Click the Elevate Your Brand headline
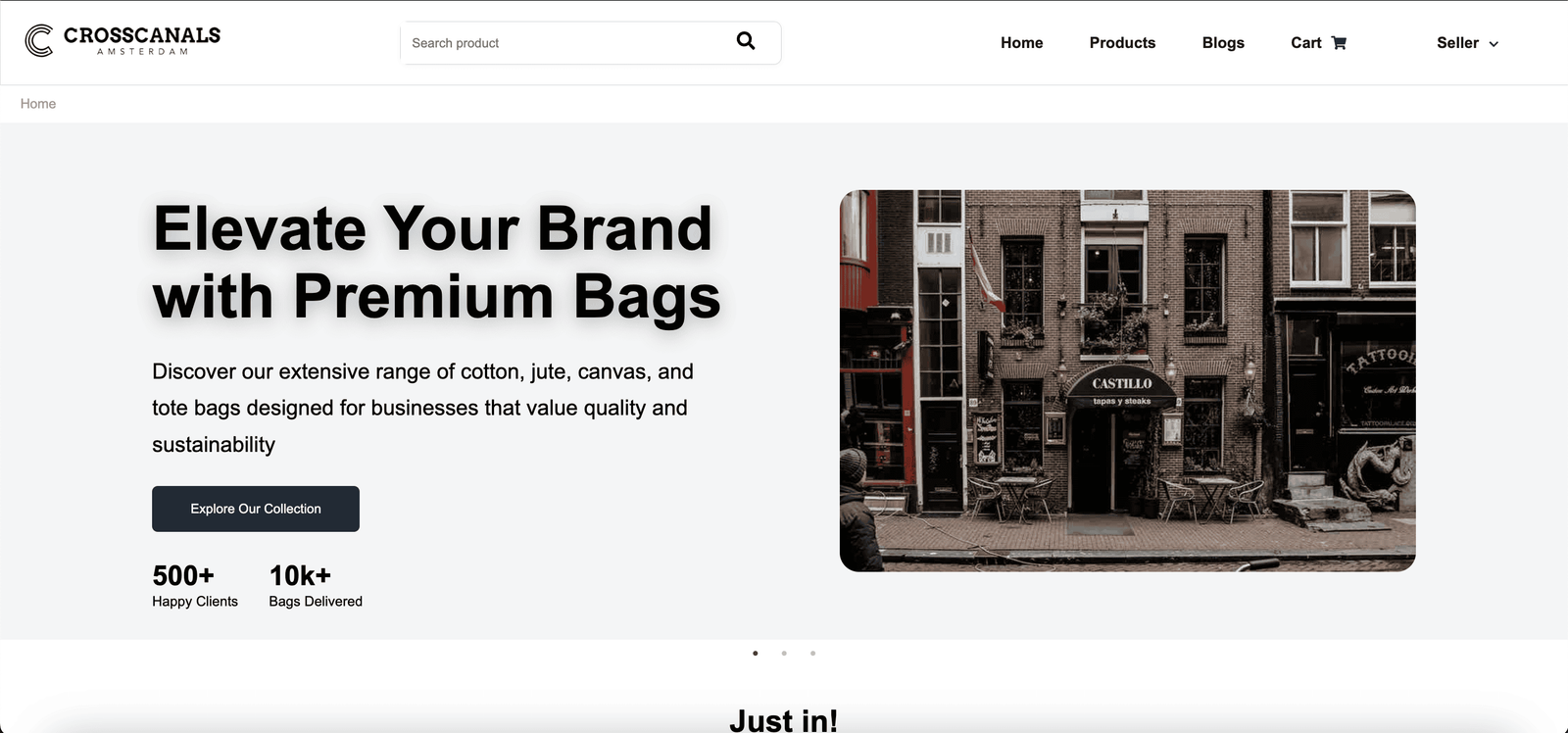 [436, 262]
